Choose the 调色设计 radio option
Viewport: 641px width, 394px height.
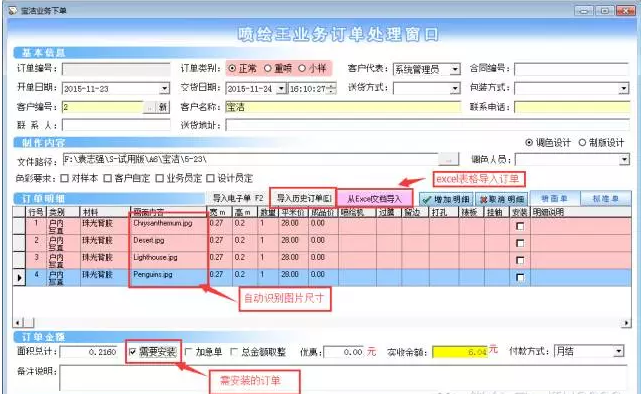click(x=529, y=143)
